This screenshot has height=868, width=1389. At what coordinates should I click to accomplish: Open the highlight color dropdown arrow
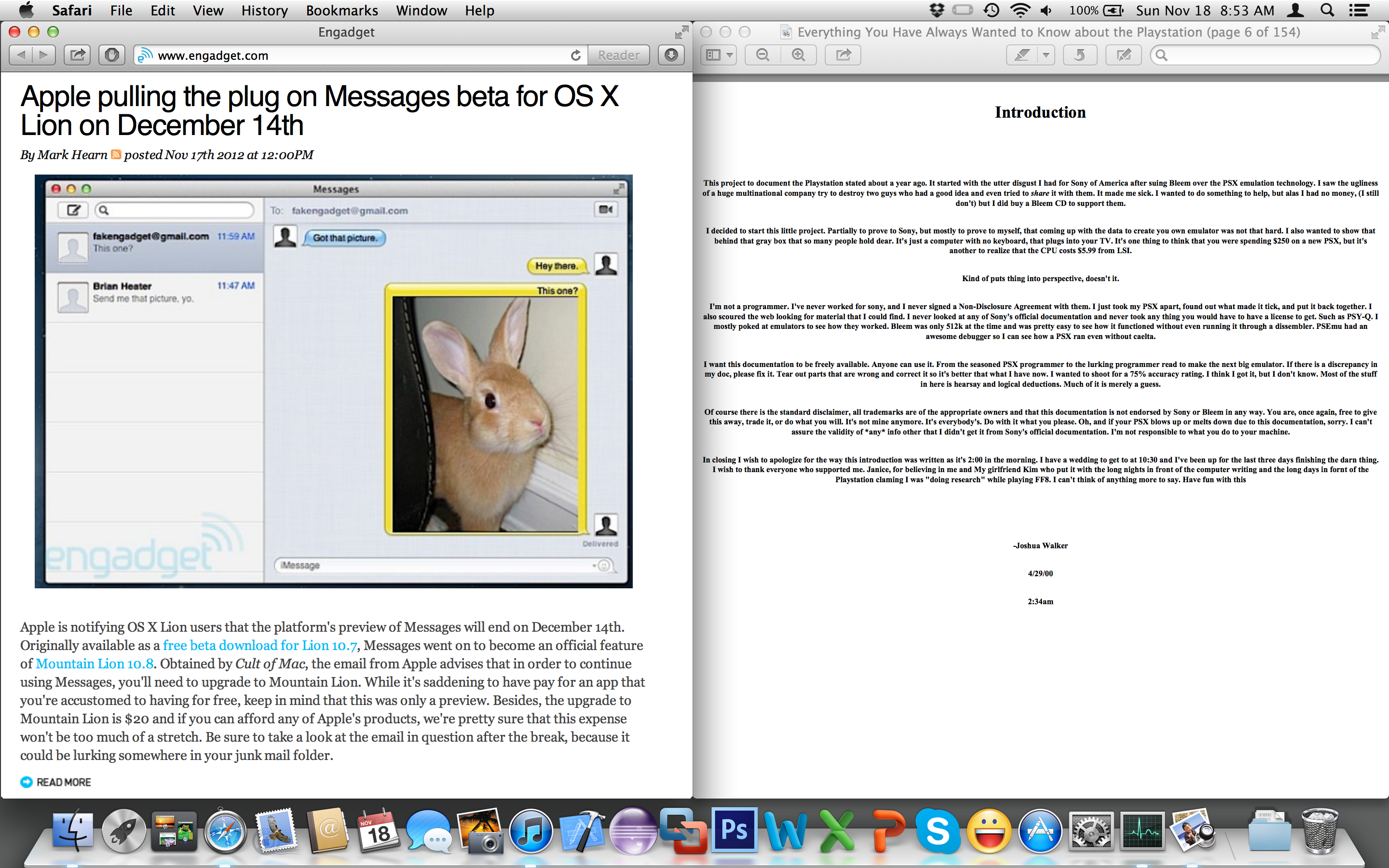(1046, 55)
